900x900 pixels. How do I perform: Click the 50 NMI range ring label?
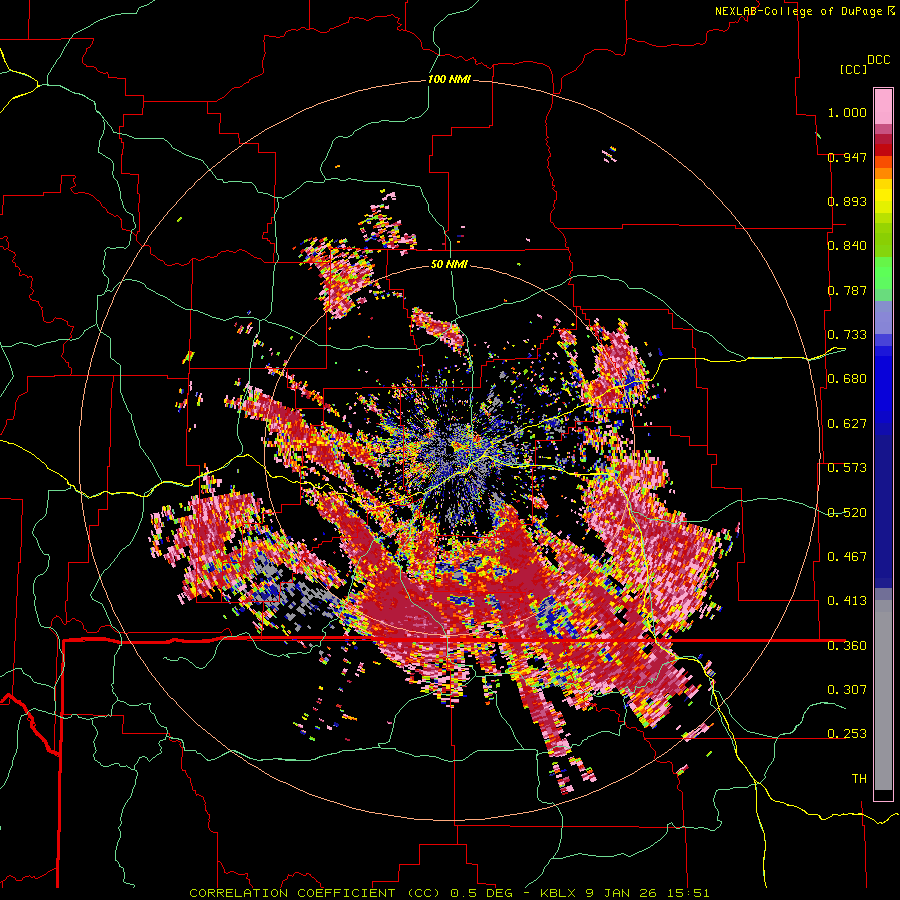pos(449,265)
